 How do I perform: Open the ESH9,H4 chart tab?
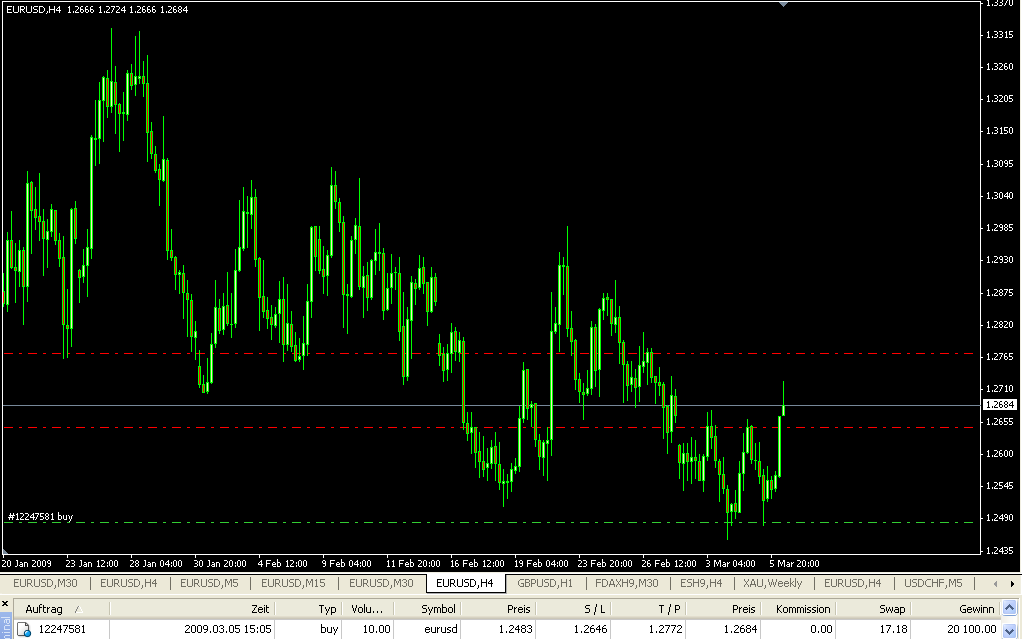[x=701, y=583]
